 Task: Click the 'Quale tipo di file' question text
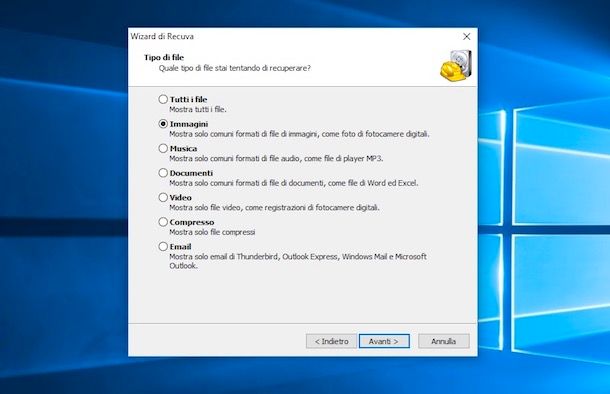pyautogui.click(x=235, y=68)
